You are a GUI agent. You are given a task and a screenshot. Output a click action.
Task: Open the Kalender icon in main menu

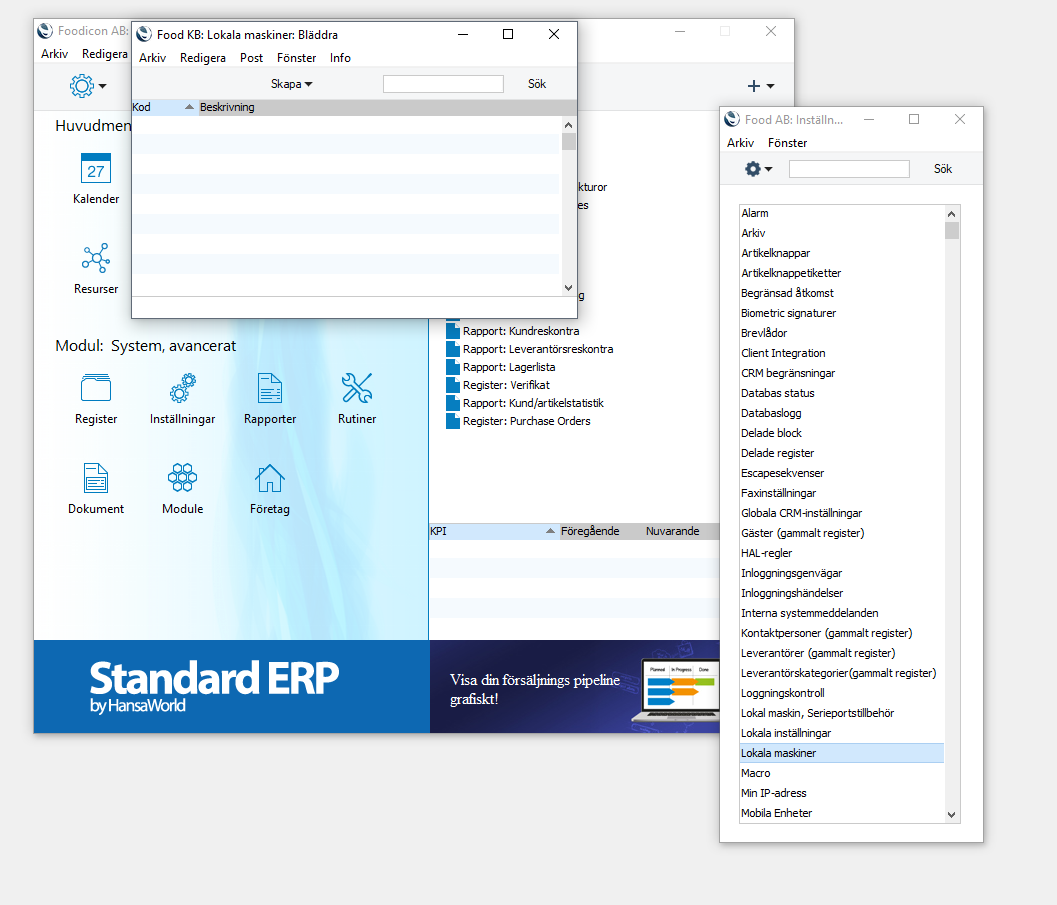tap(96, 168)
